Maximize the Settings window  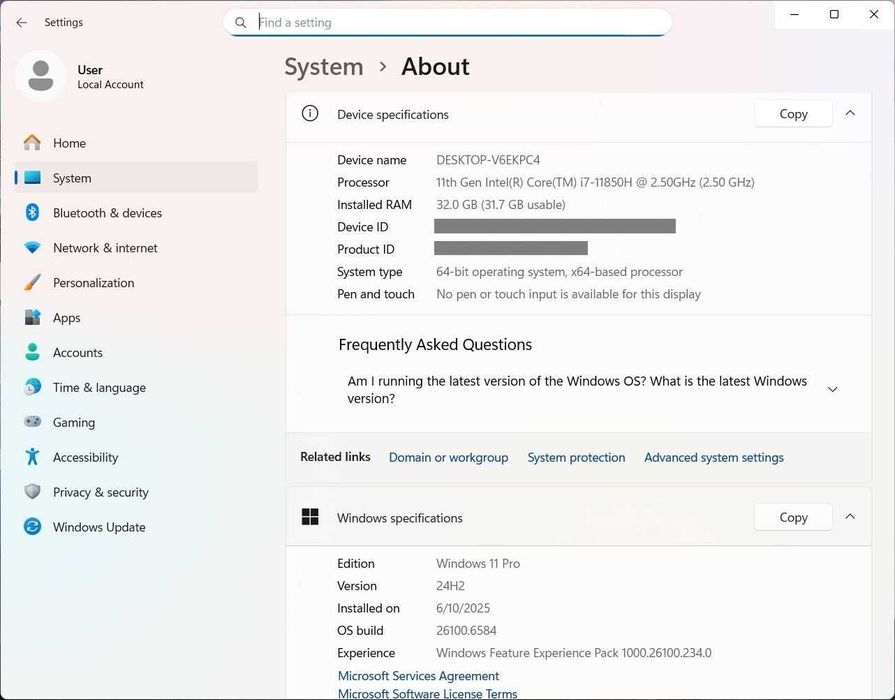pos(834,14)
